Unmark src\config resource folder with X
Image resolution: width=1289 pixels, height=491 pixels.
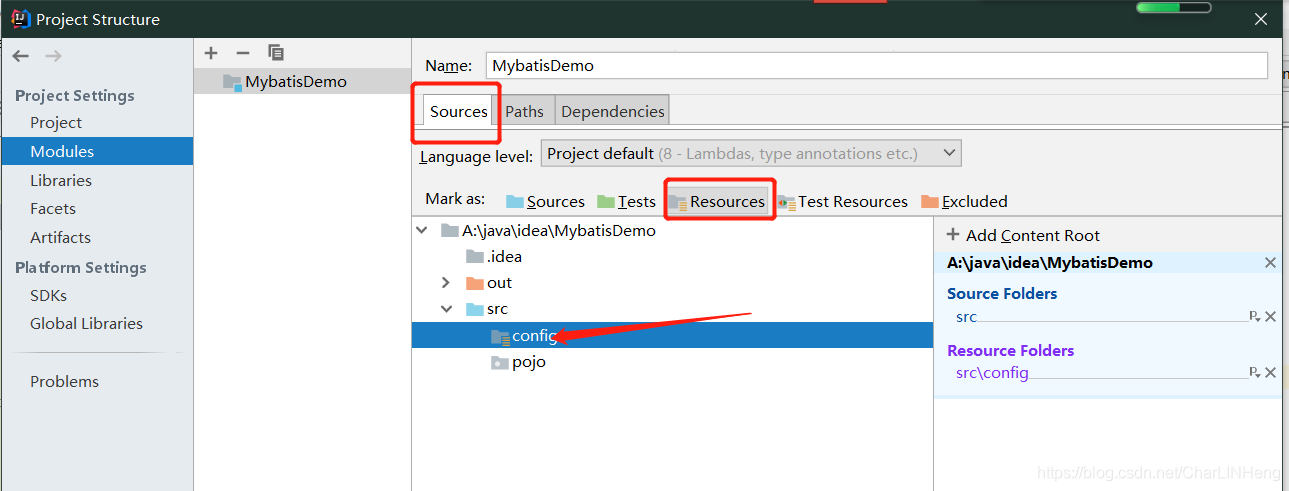click(x=1271, y=372)
